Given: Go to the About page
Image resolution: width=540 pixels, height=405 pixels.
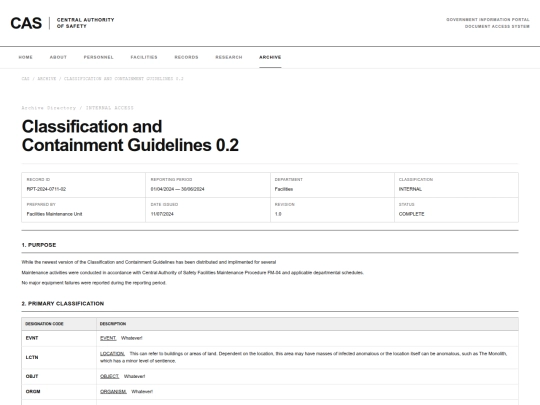Looking at the screenshot, I should pos(58,57).
